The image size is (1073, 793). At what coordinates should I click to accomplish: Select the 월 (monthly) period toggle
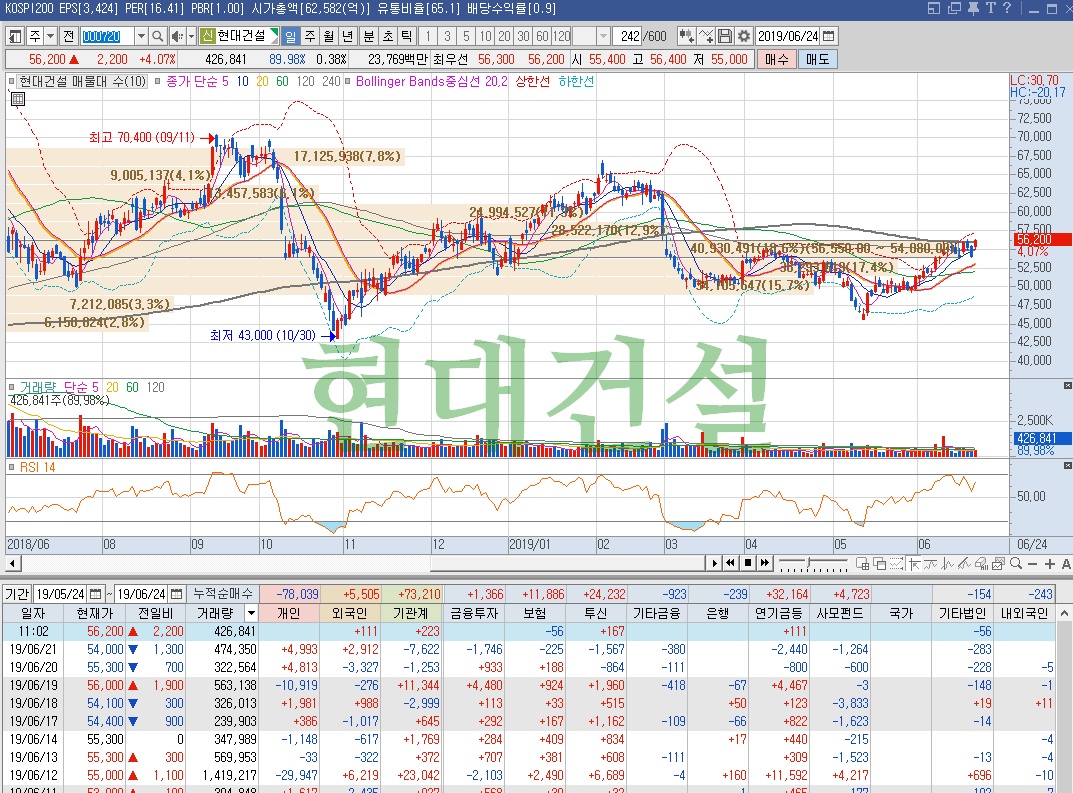point(329,36)
